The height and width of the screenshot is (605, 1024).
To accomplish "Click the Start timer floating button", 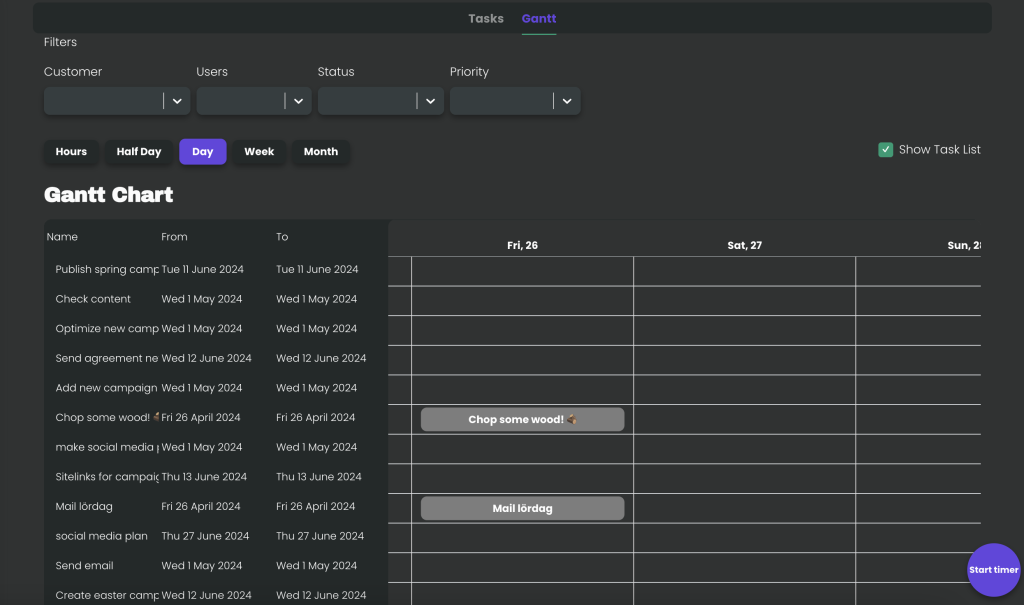I will pyautogui.click(x=993, y=570).
